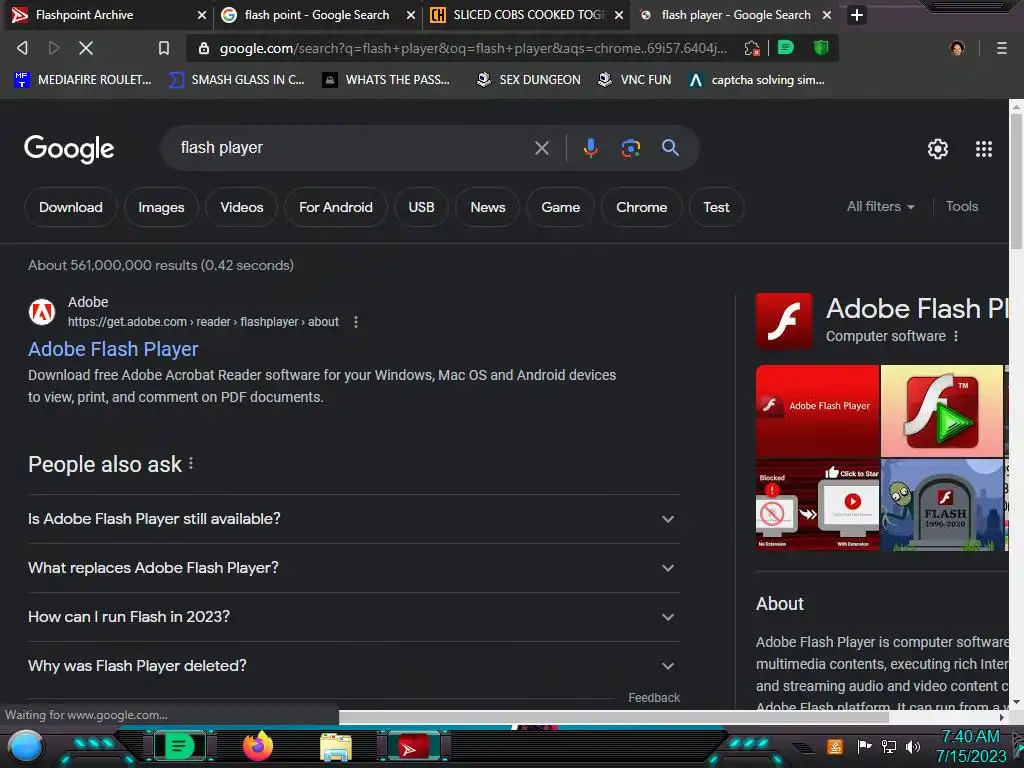Viewport: 1024px width, 768px height.
Task: Bookmark this page icon
Action: 164,48
